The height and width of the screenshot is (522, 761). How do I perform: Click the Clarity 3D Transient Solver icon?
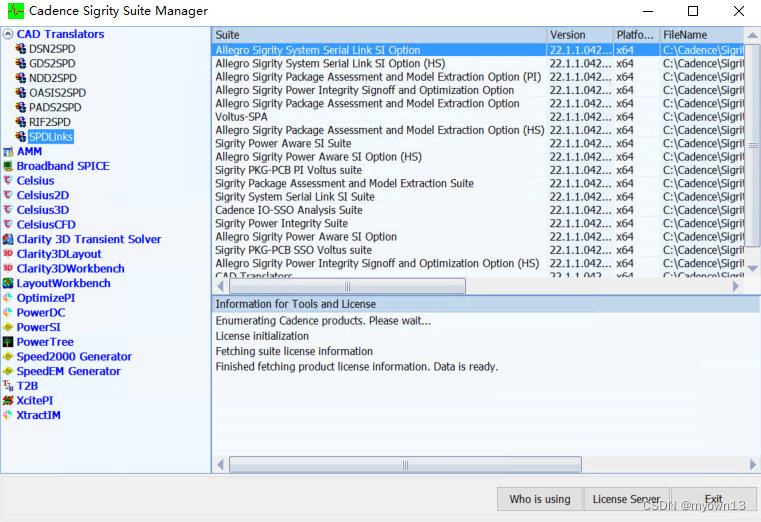[x=8, y=239]
